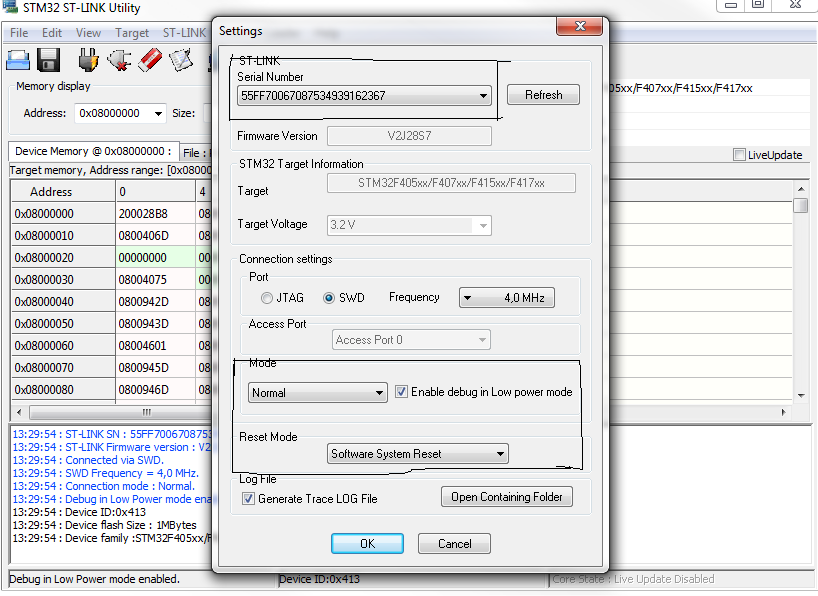
Task: Open the Target menu
Action: point(132,32)
